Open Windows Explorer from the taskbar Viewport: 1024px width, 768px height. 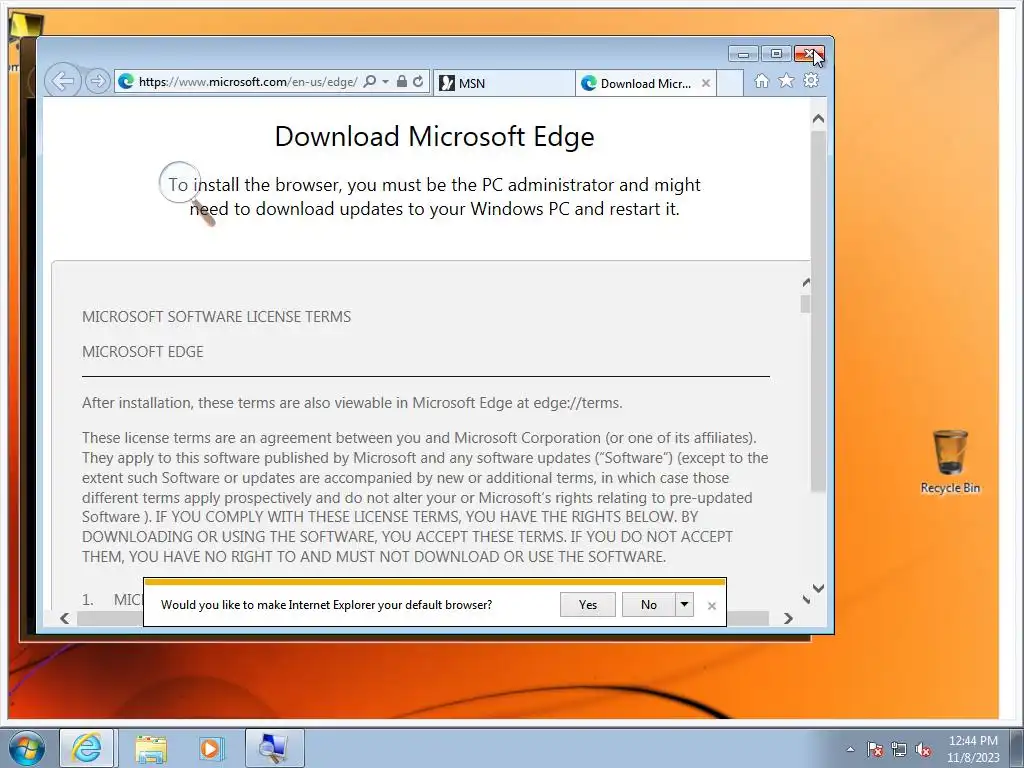pyautogui.click(x=151, y=749)
